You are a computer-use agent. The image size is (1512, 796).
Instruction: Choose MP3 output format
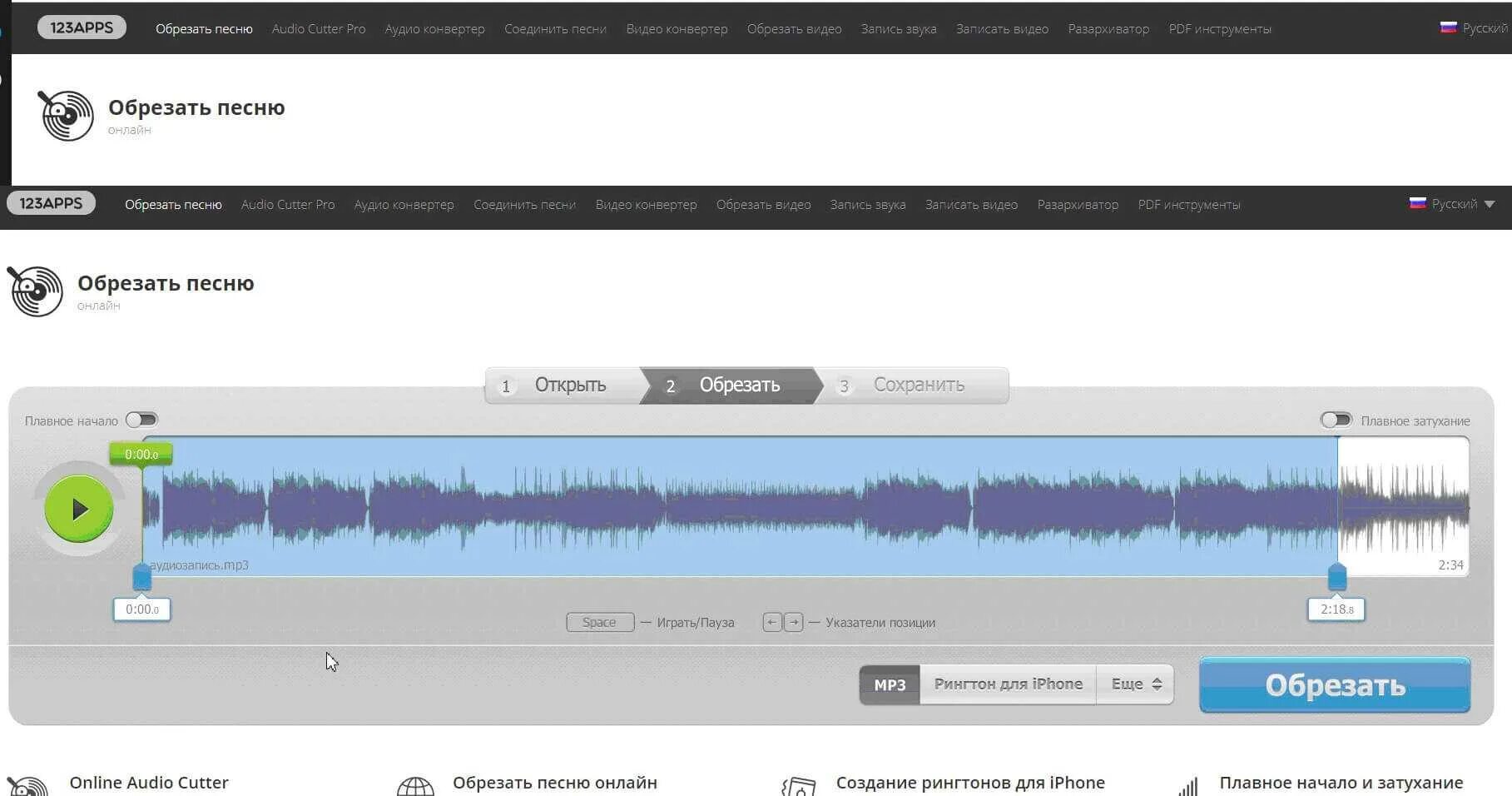pyautogui.click(x=890, y=684)
